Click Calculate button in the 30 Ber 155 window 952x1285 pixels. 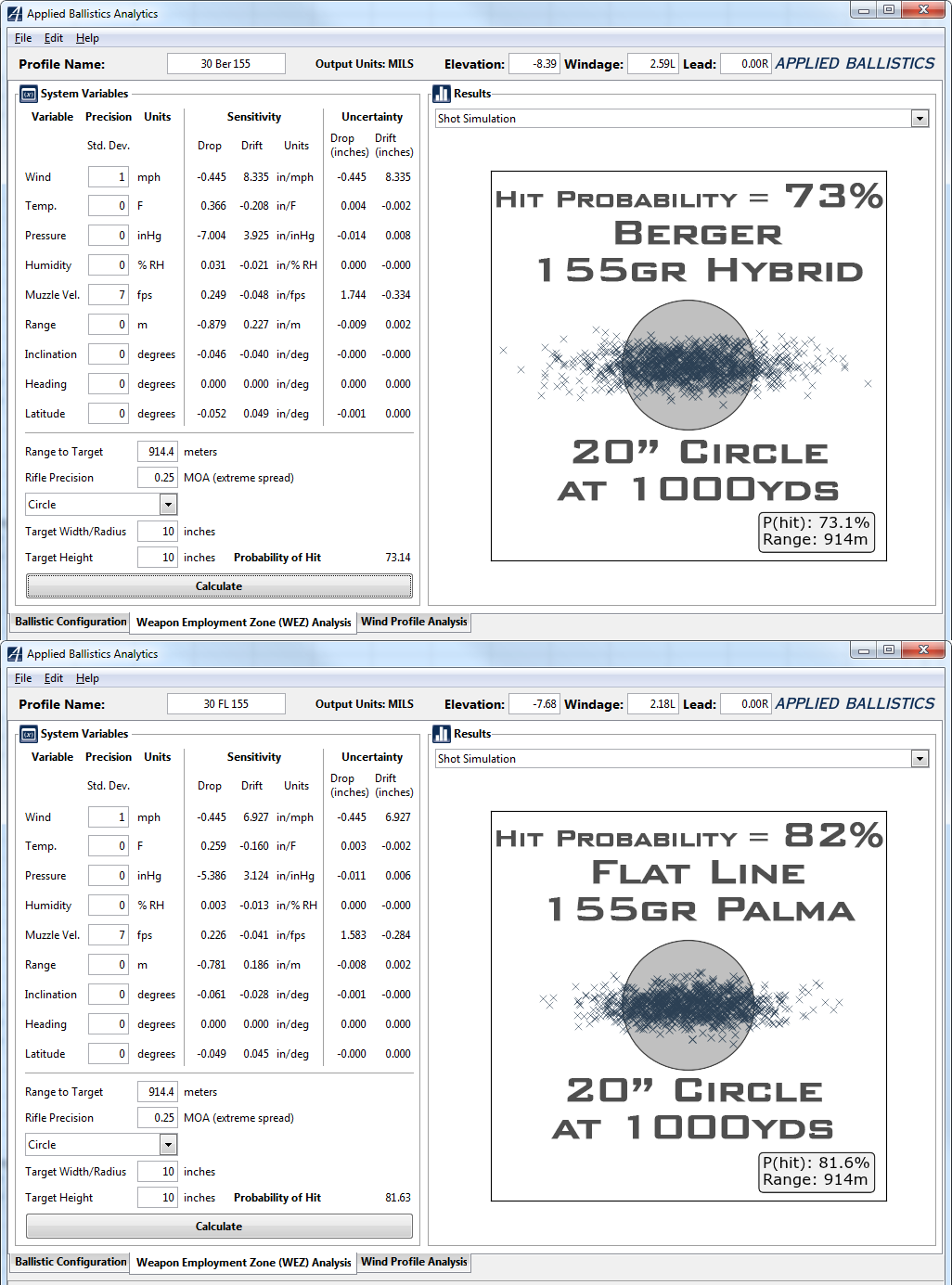[x=219, y=586]
